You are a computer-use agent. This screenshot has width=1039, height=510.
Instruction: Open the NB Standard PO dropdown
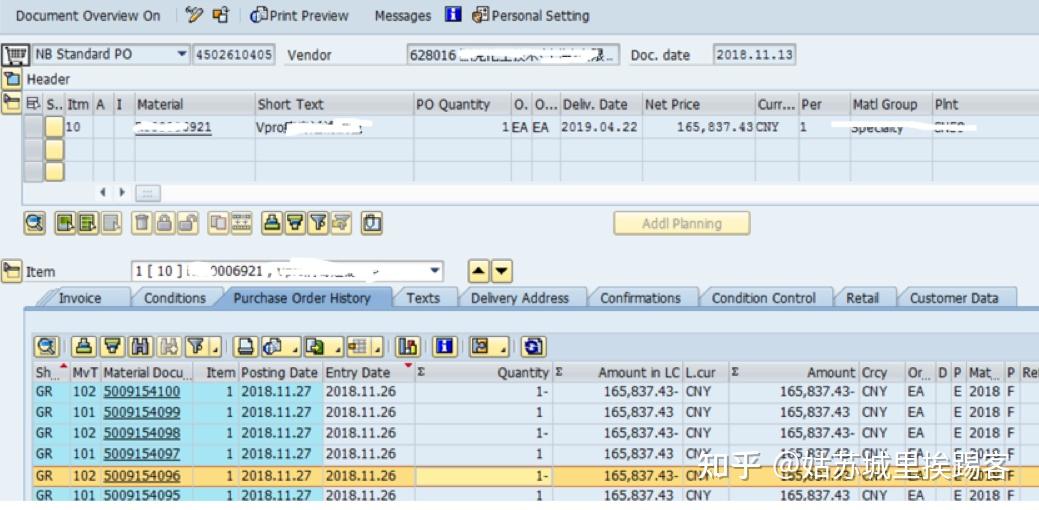[182, 54]
